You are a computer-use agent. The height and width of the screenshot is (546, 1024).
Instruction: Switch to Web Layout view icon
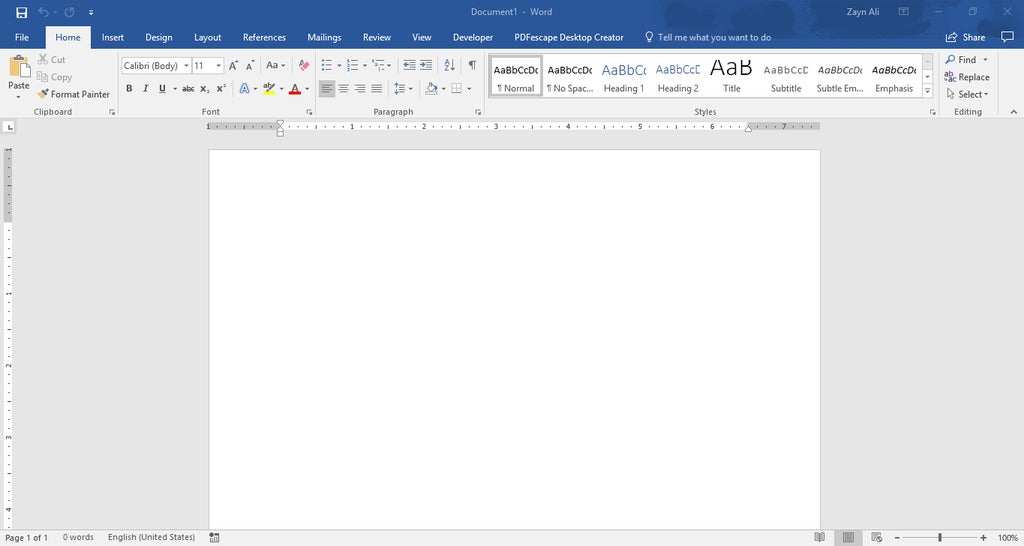click(x=876, y=538)
